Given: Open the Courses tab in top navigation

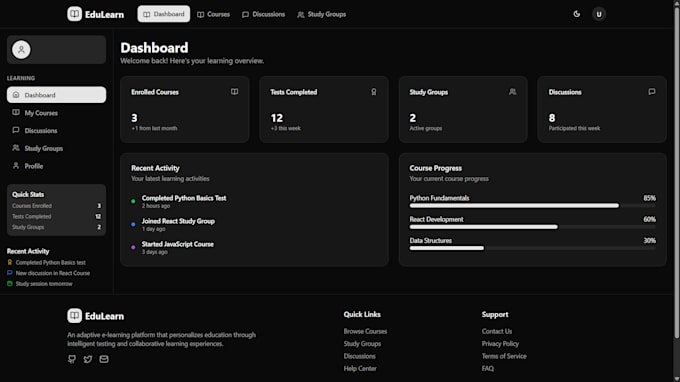Looking at the screenshot, I should [213, 14].
